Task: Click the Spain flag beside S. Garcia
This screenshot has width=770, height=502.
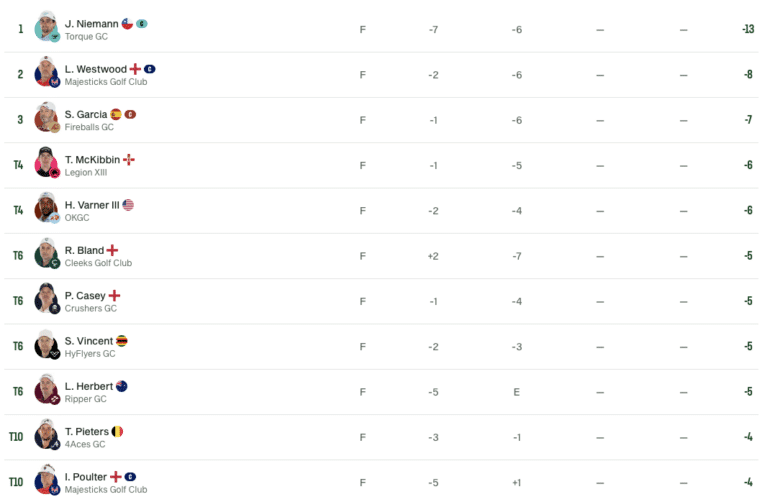Action: click(116, 114)
